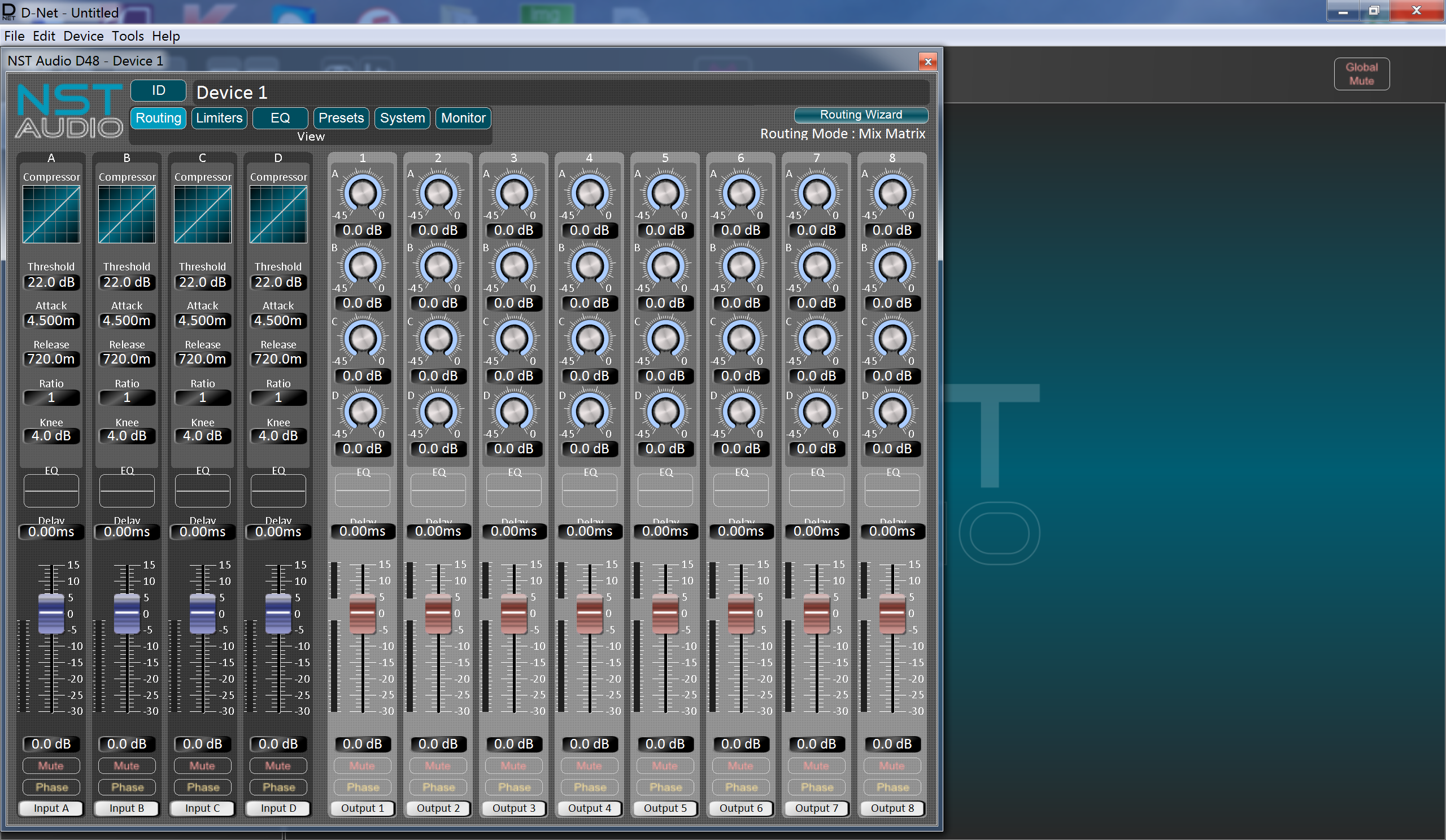Switch to the System view tab
The width and height of the screenshot is (1446, 840).
[402, 118]
